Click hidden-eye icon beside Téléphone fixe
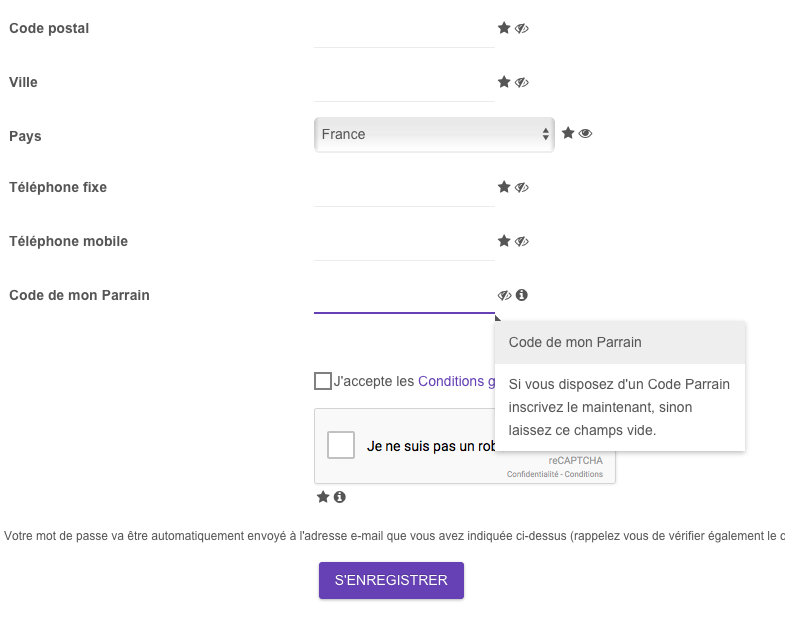 (x=522, y=187)
